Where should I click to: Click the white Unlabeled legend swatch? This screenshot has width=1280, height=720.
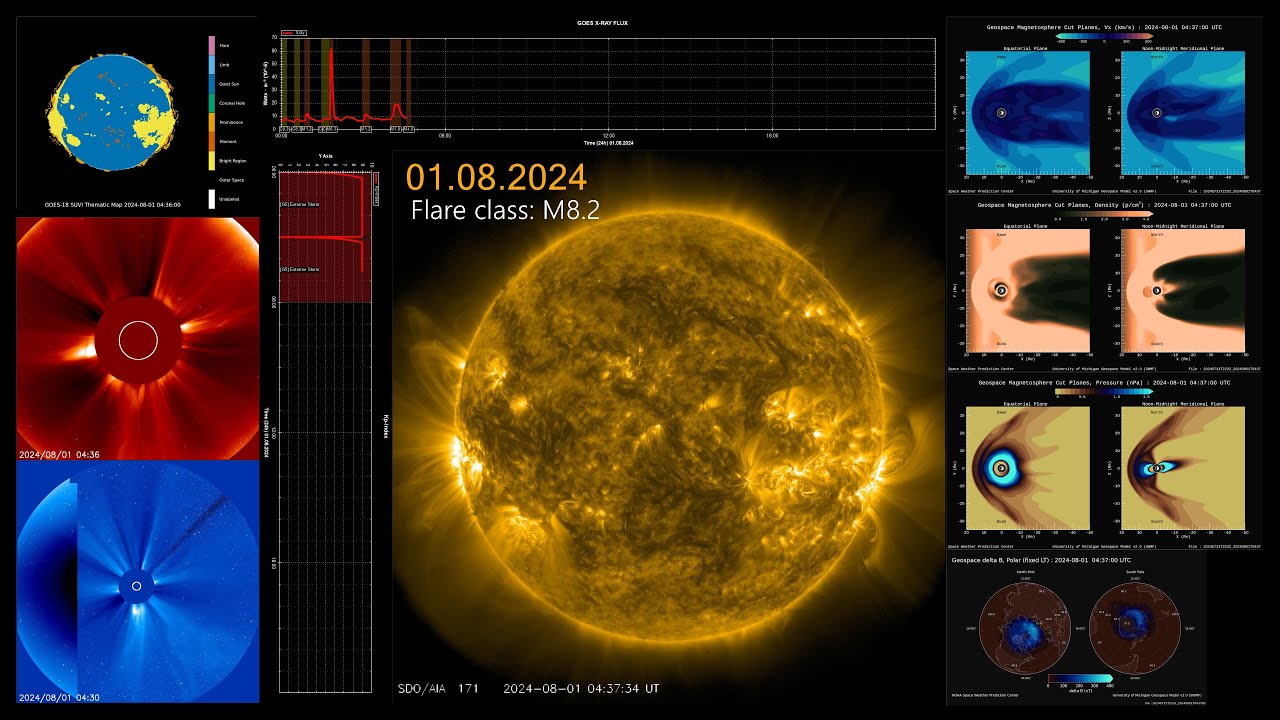(x=212, y=199)
